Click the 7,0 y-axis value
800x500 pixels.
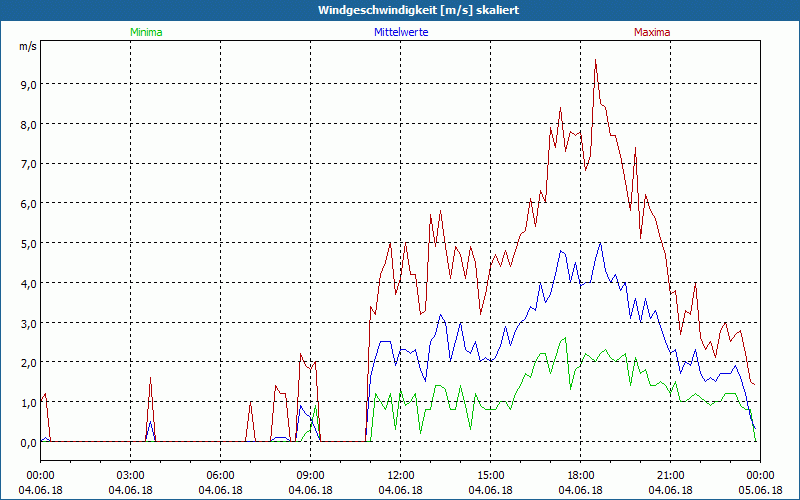click(x=28, y=164)
